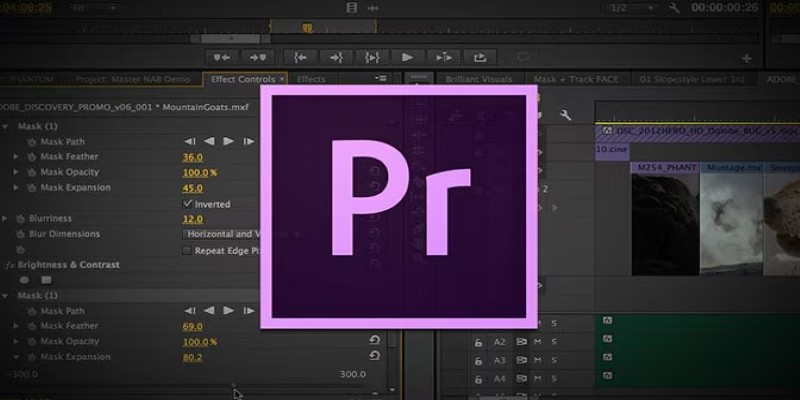Open the 01 Slopestyle Lower 3rd tab
Image resolution: width=800 pixels, height=400 pixels.
691,79
